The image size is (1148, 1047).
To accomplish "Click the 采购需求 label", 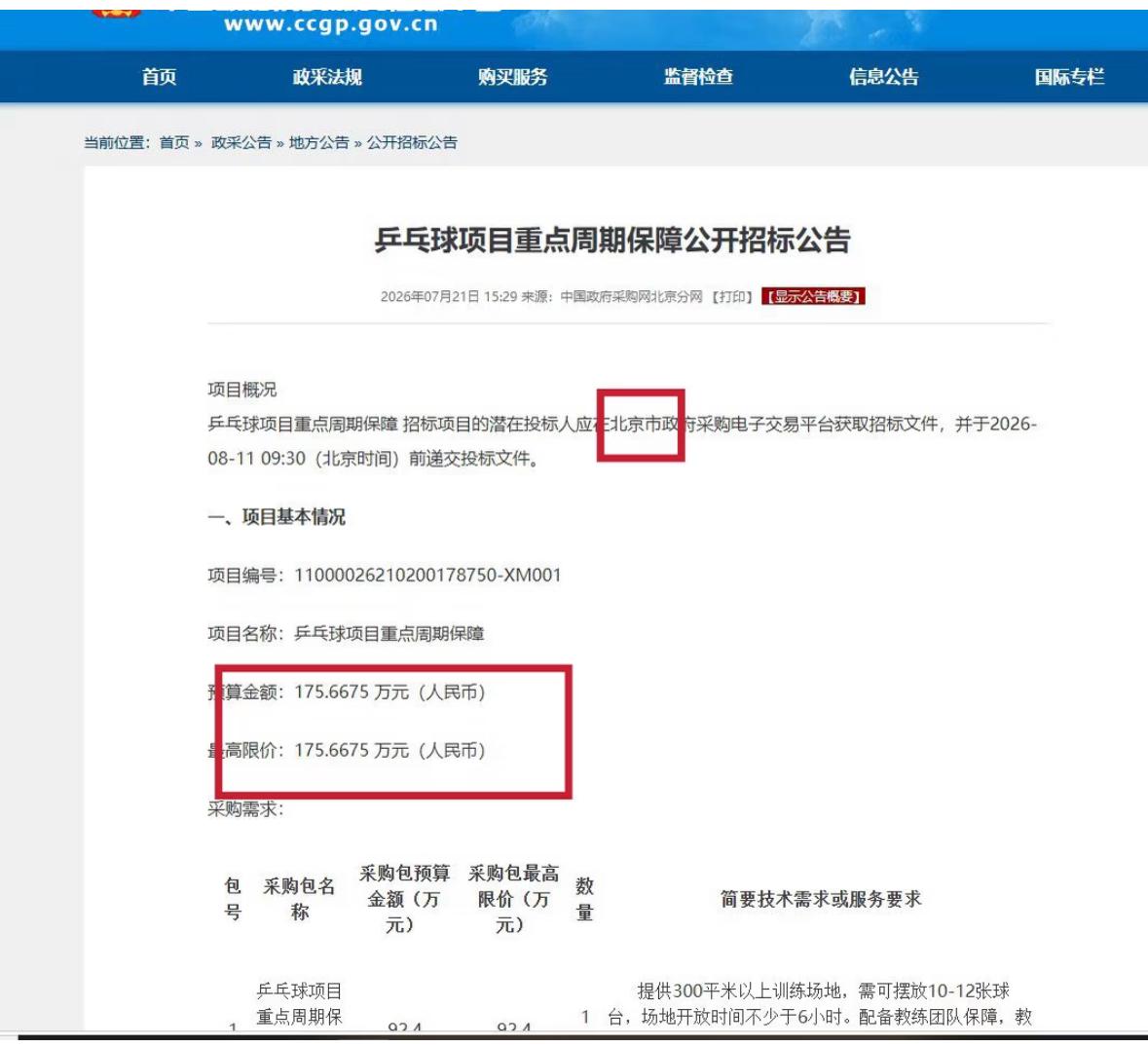I will coord(245,809).
